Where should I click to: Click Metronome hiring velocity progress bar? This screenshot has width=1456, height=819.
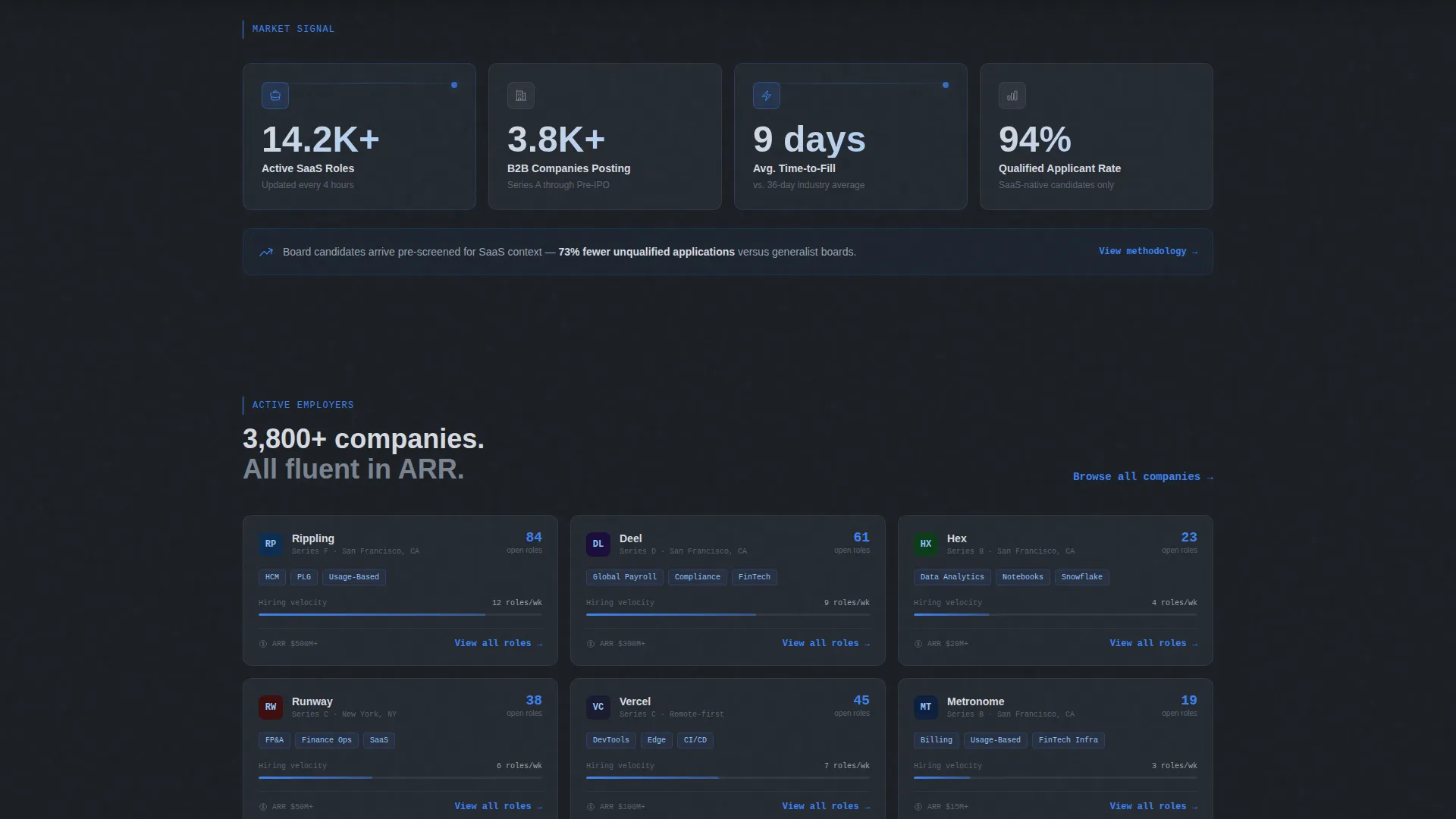[1056, 777]
